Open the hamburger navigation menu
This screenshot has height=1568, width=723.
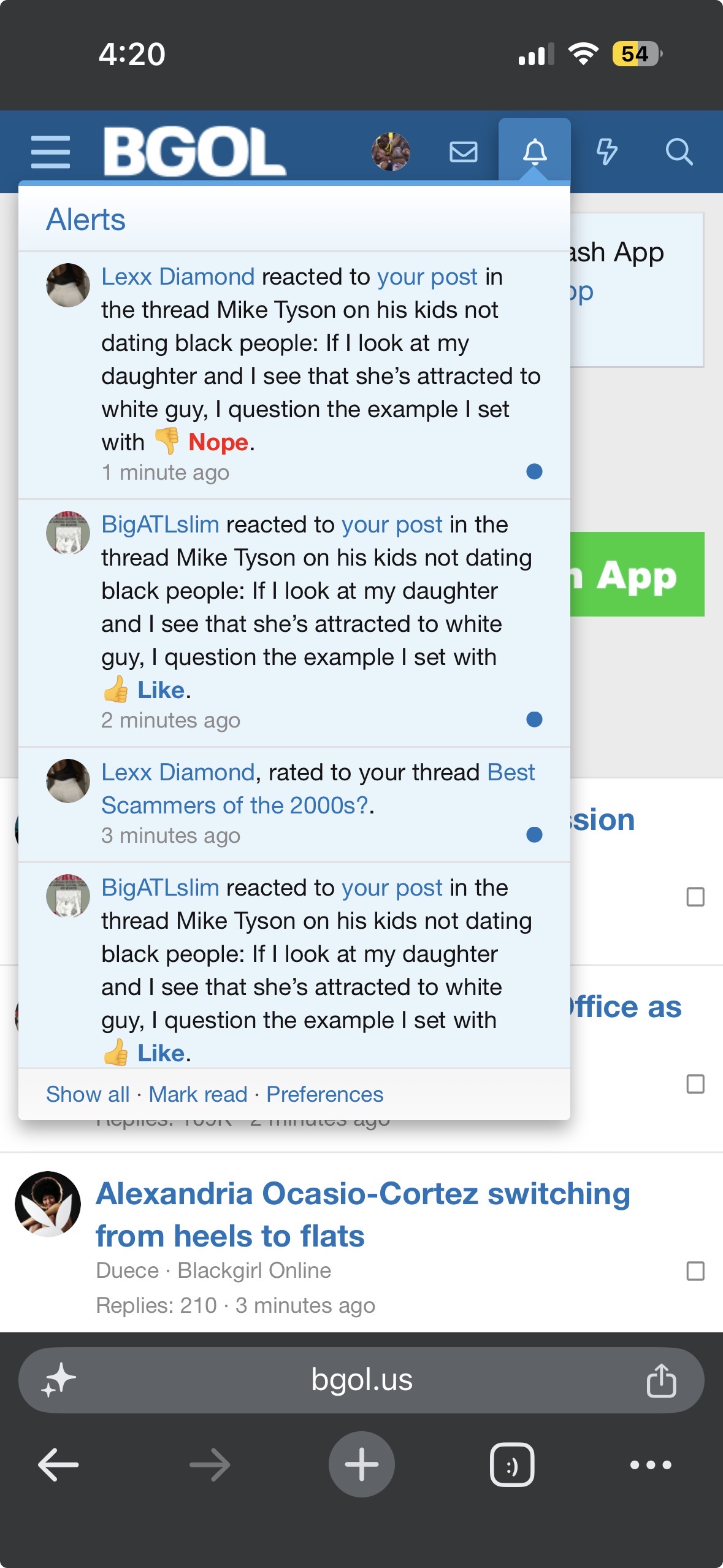coord(50,152)
